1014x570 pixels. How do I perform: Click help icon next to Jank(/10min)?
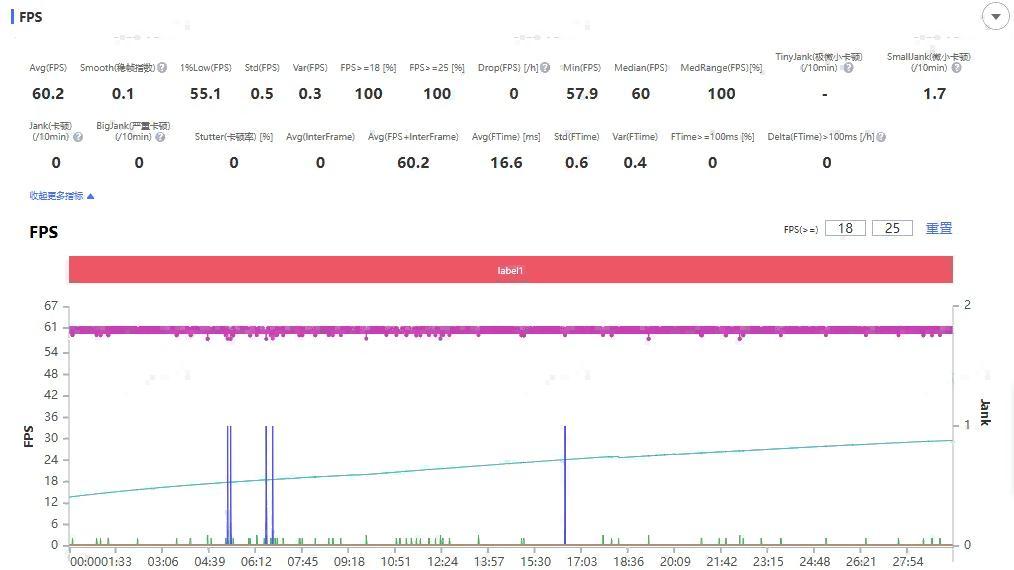78,137
